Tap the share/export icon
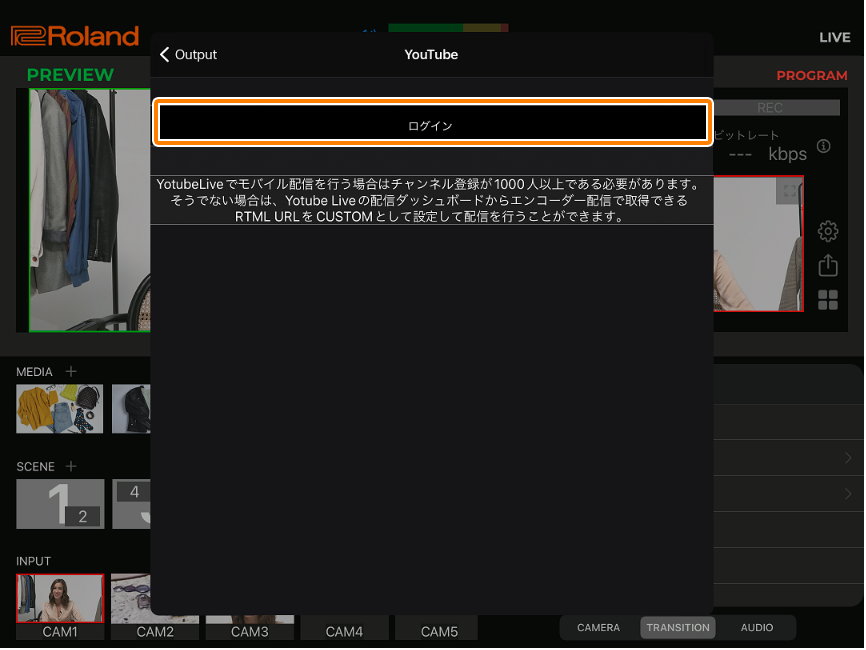866x650 pixels. [x=827, y=265]
